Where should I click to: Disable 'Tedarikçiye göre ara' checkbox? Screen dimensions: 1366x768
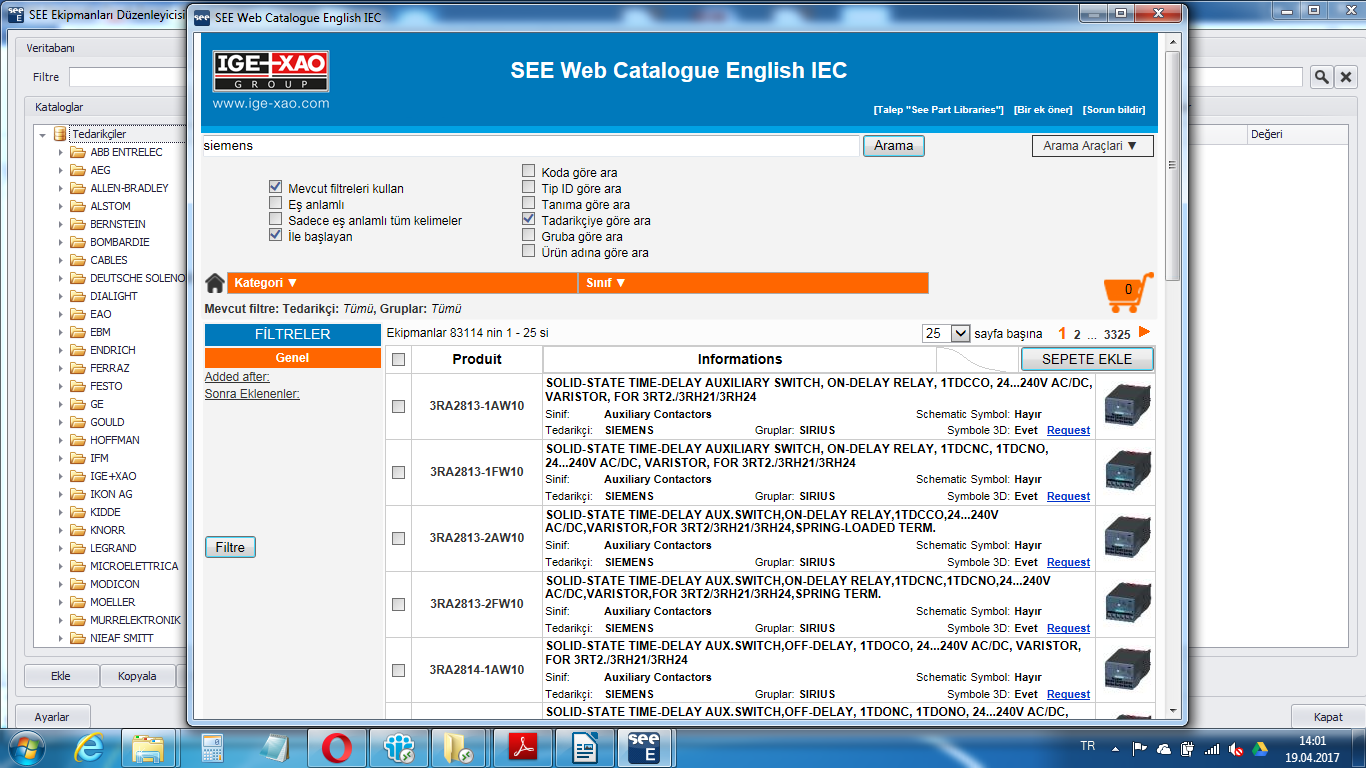tap(529, 220)
